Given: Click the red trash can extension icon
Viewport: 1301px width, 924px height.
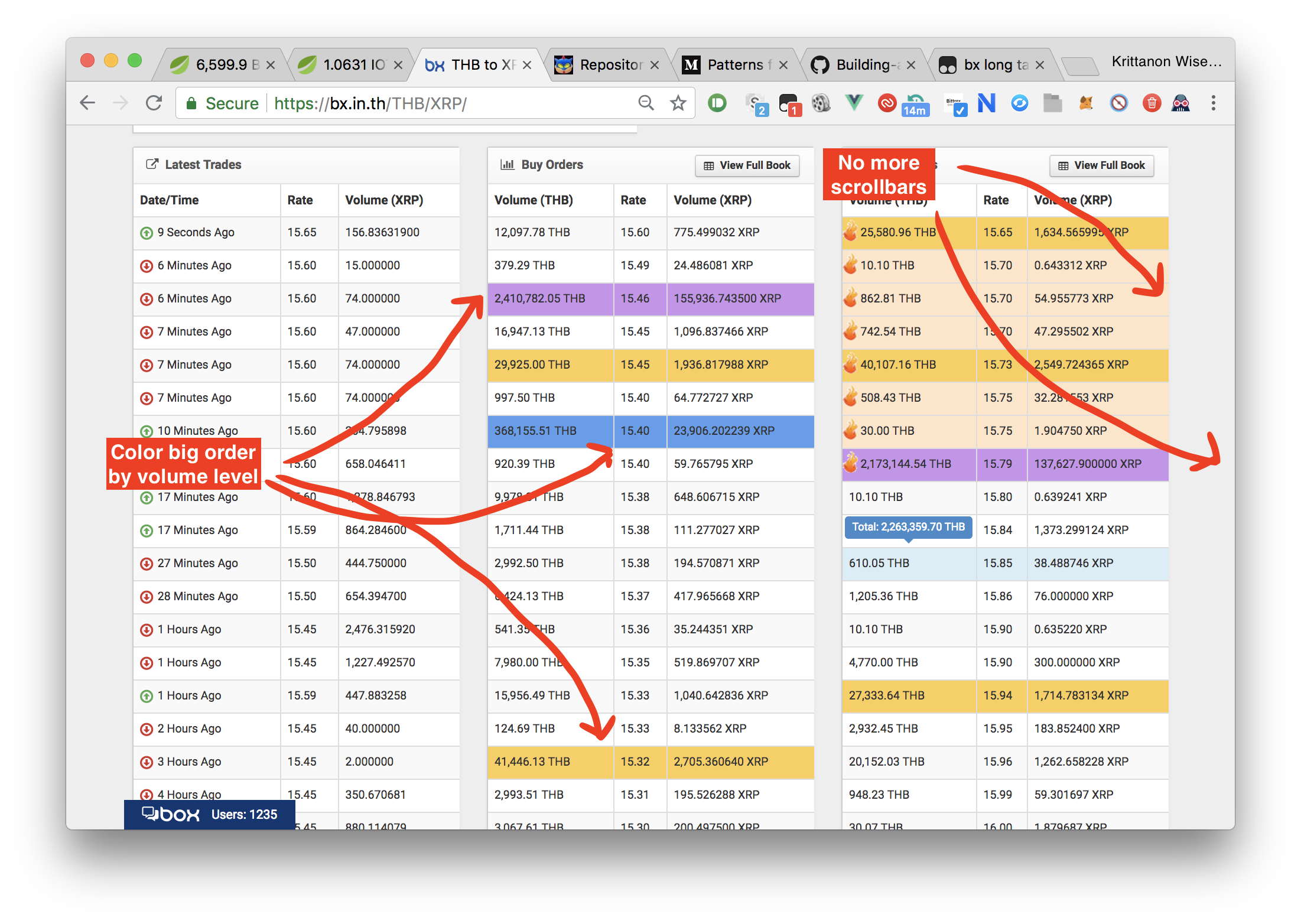Looking at the screenshot, I should [x=1152, y=103].
